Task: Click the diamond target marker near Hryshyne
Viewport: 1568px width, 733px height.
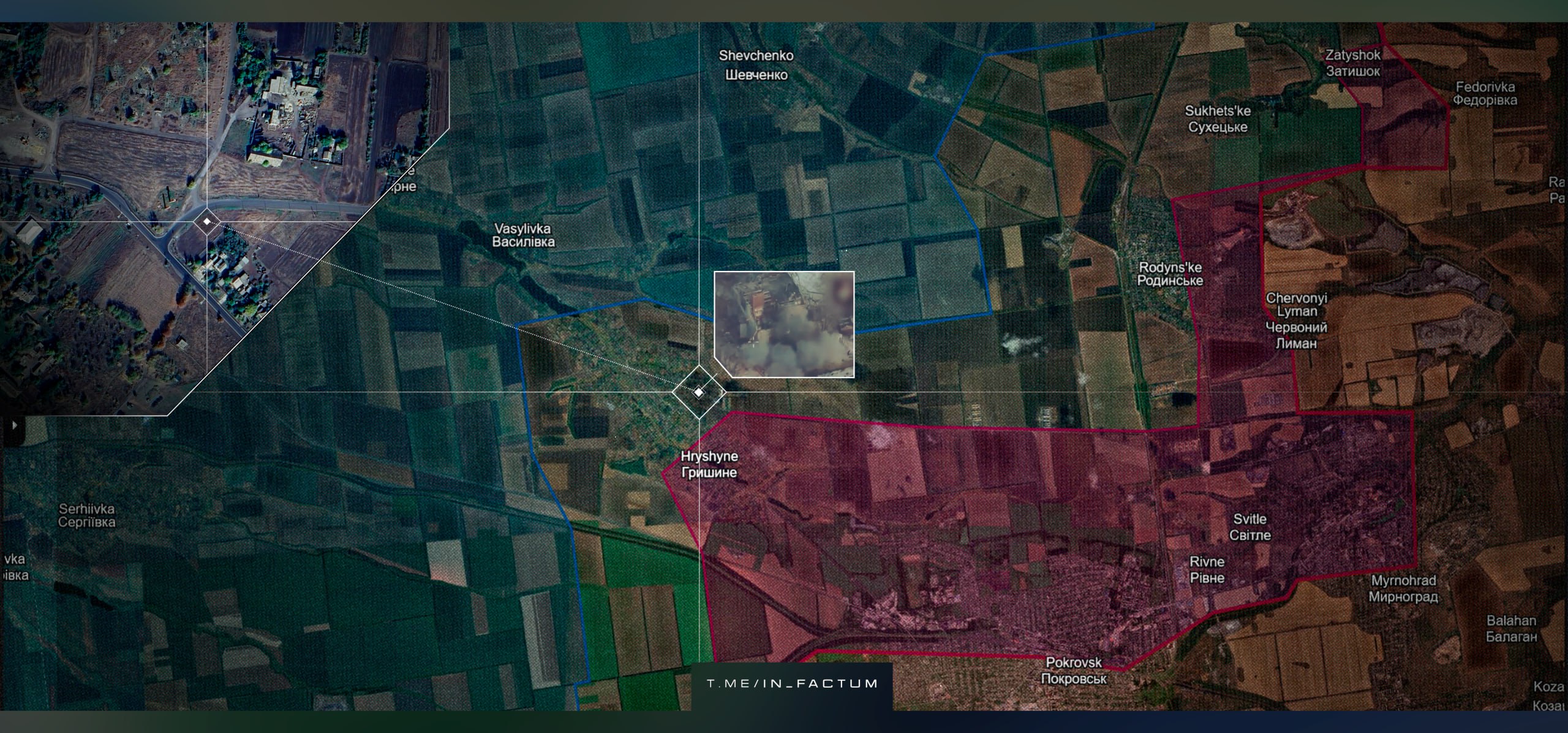Action: pos(699,392)
